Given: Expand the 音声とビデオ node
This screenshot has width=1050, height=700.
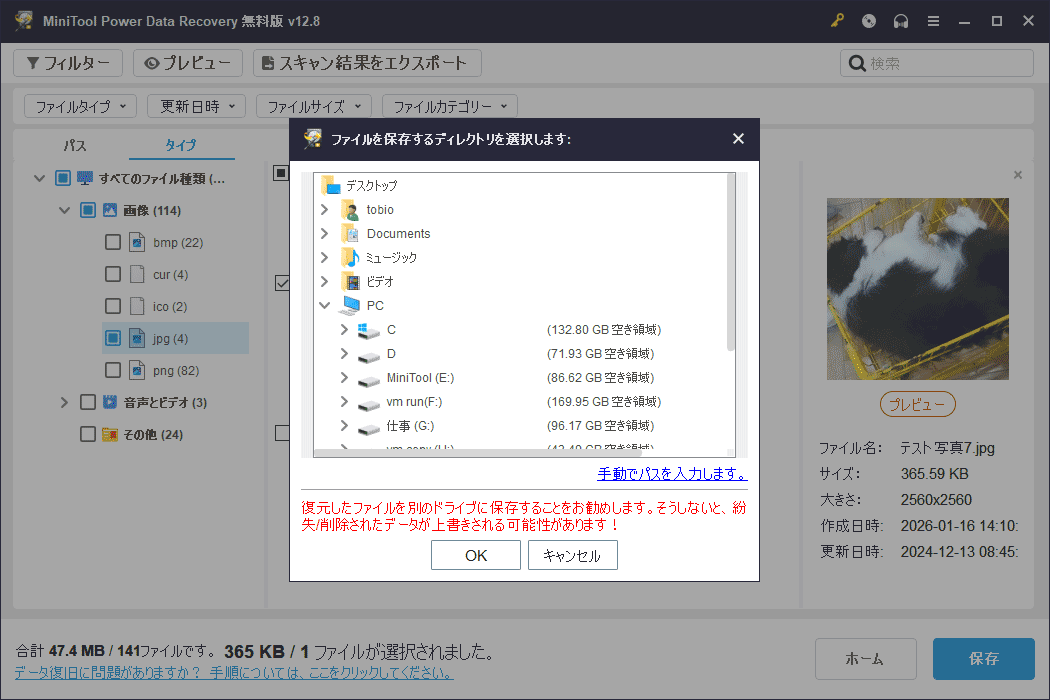Looking at the screenshot, I should [x=64, y=402].
